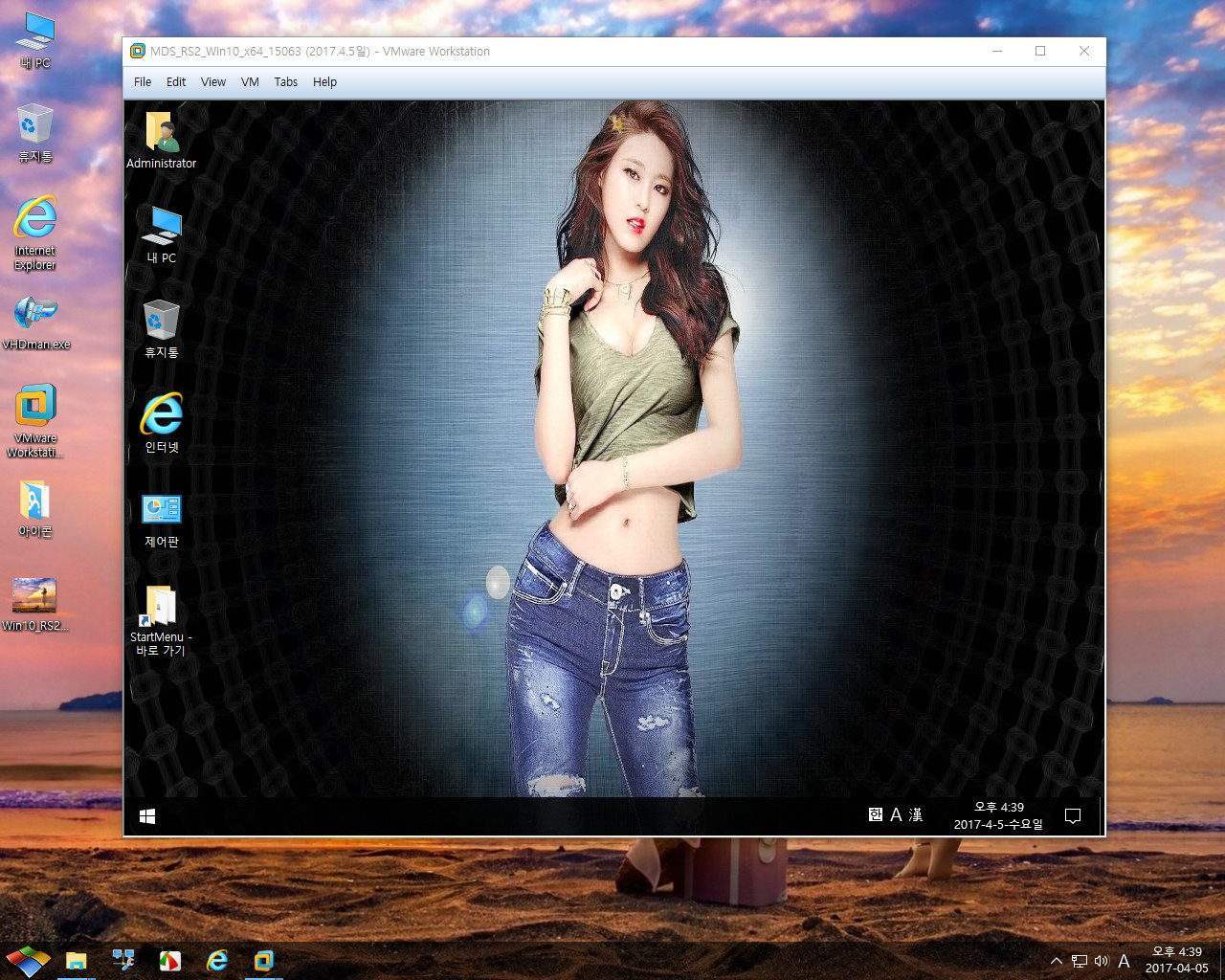1225x980 pixels.
Task: Open the guest clock showing 오후 4:39 2017-4-5-수요일
Action: [x=998, y=815]
